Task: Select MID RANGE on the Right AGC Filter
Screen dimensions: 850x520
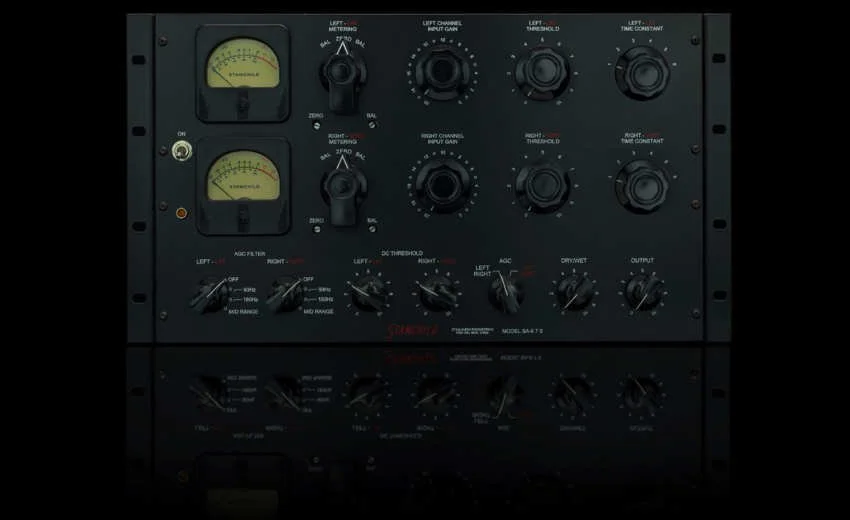Action: pos(319,312)
